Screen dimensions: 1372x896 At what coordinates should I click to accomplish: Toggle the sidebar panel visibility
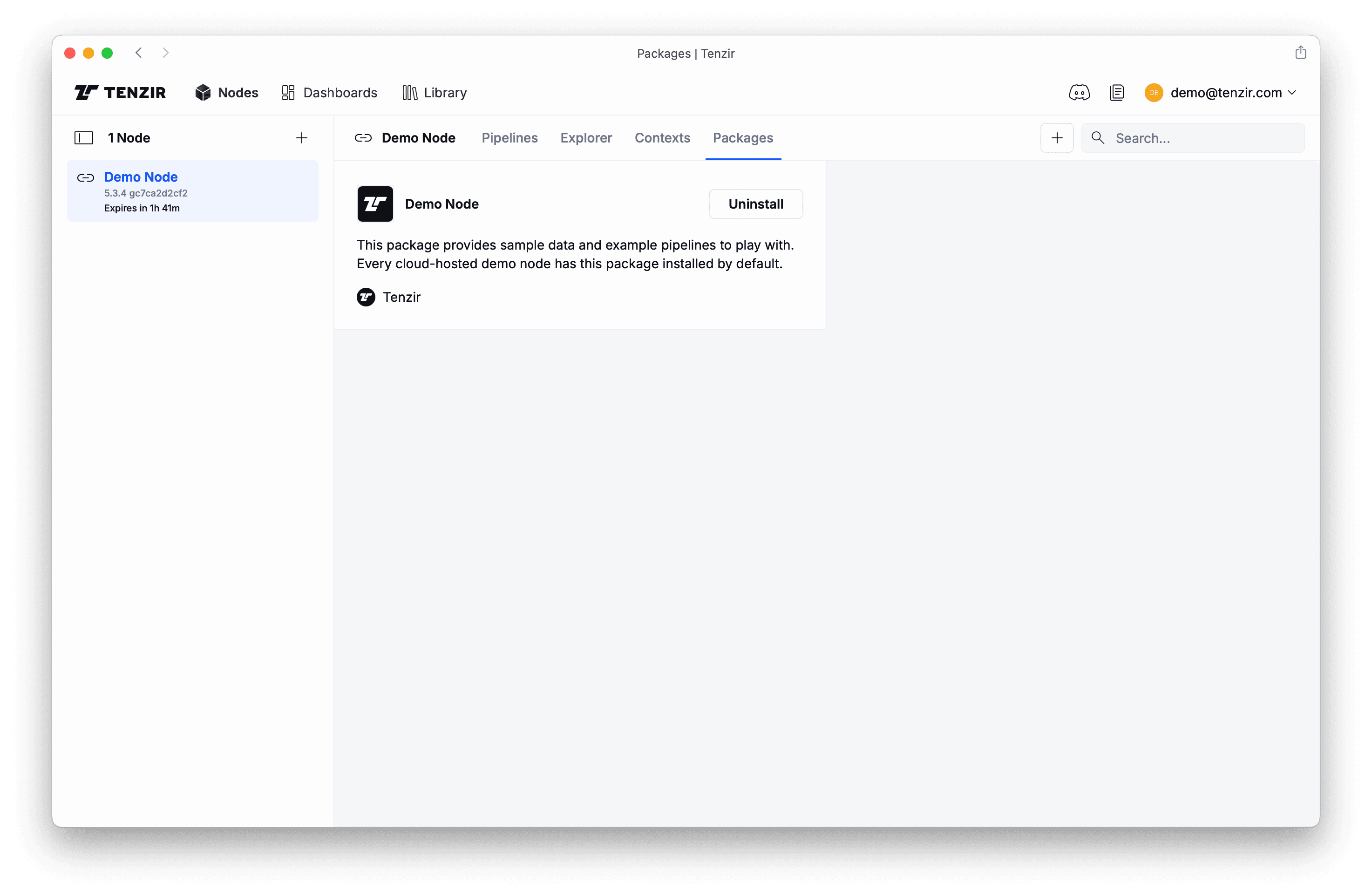[x=83, y=138]
